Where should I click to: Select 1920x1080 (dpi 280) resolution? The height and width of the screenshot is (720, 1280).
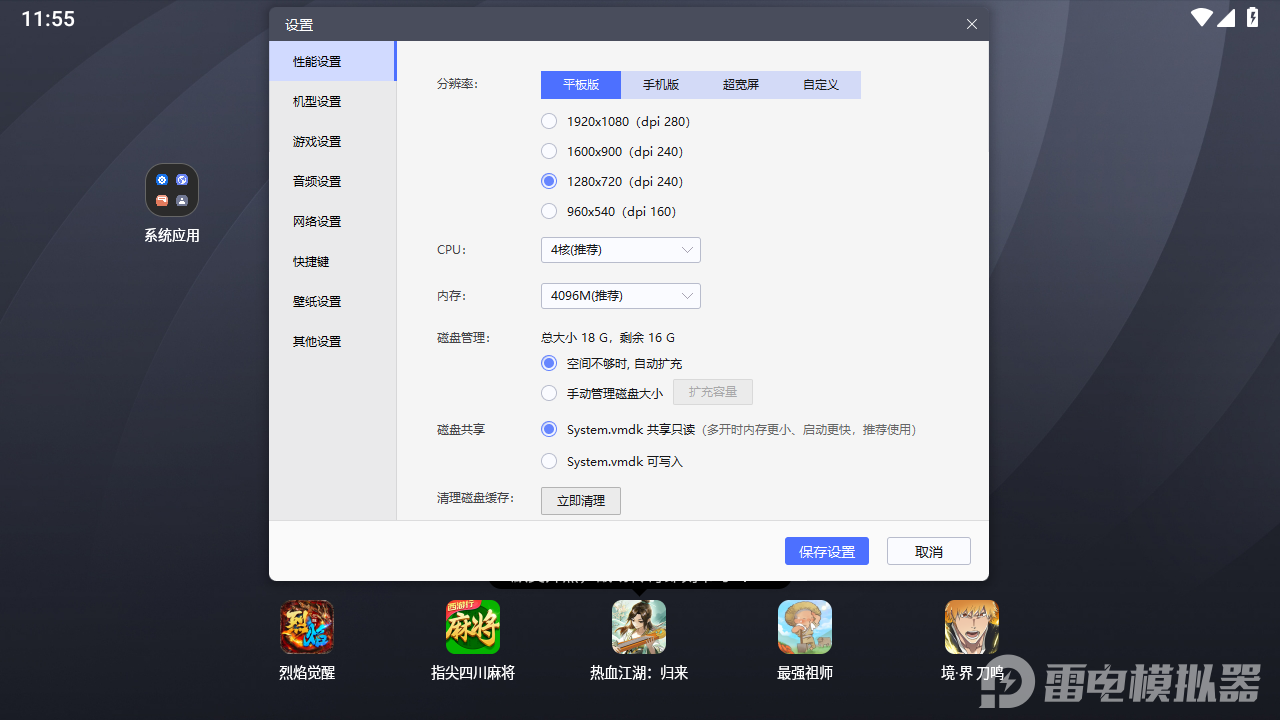click(549, 121)
